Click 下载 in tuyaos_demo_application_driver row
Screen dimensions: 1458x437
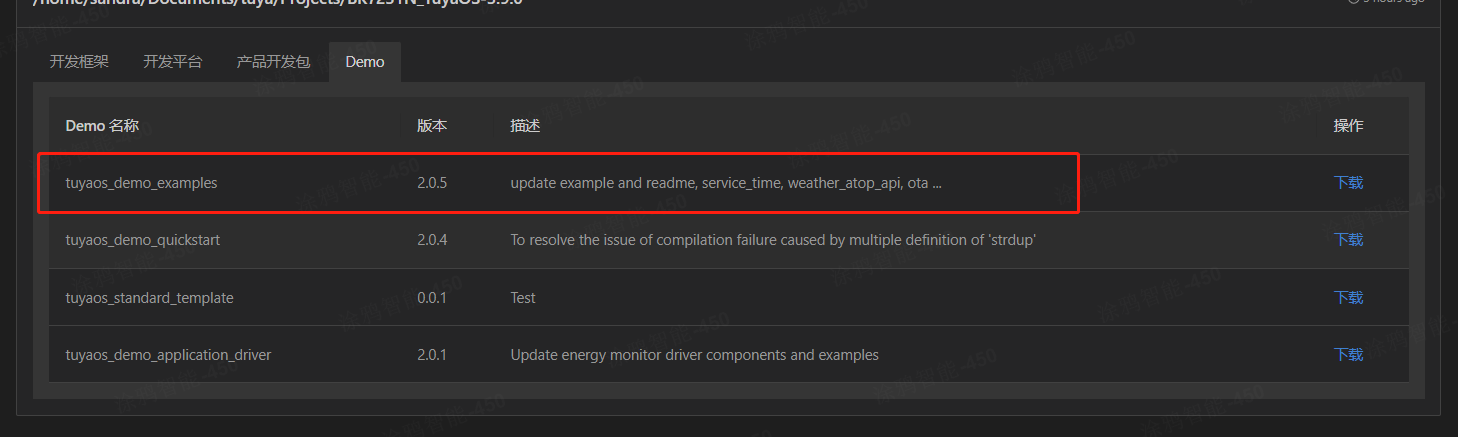[1348, 355]
